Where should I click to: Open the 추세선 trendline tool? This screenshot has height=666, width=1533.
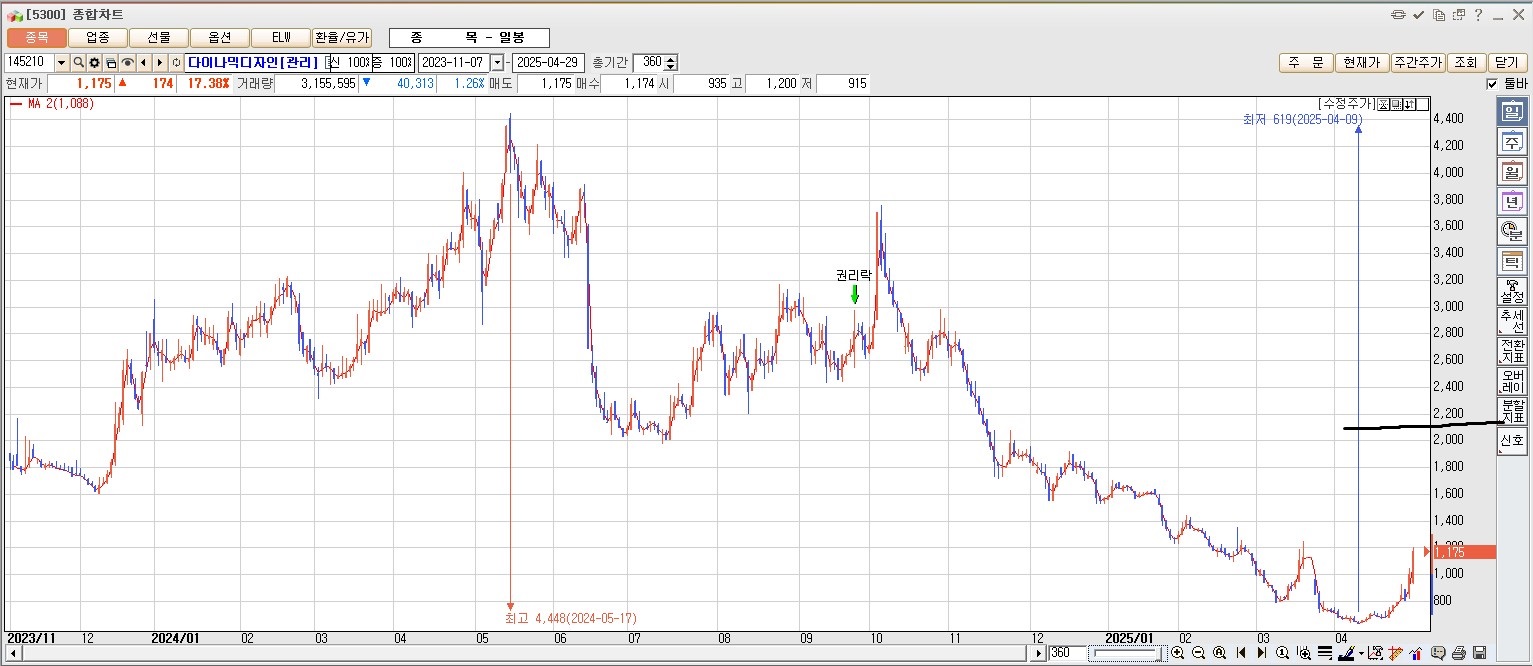point(1511,321)
